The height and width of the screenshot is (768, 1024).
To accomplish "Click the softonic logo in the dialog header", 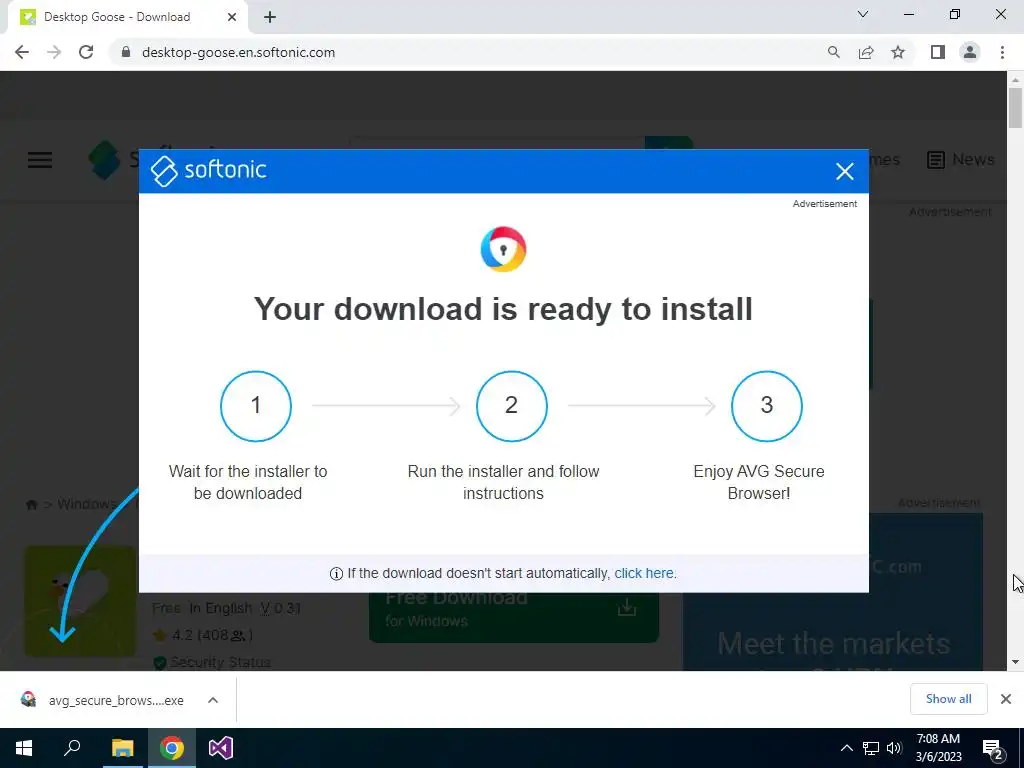I will [x=208, y=170].
